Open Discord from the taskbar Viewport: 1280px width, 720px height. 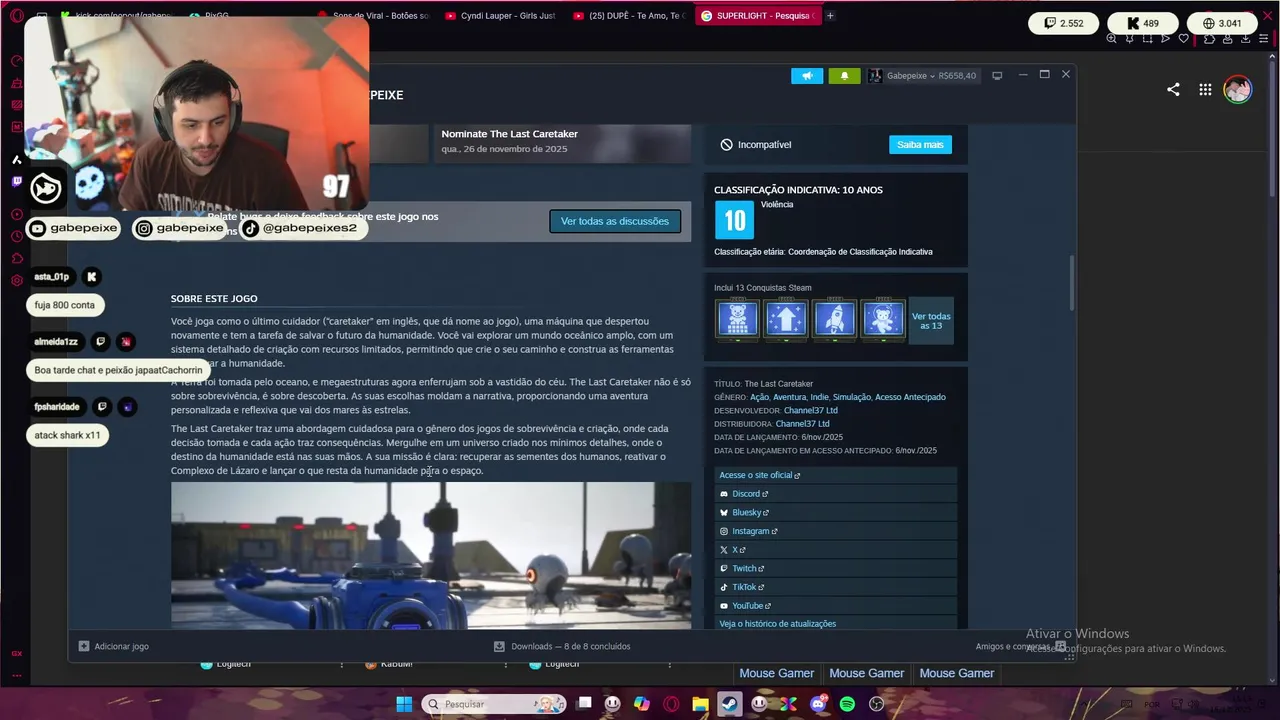pyautogui.click(x=818, y=704)
